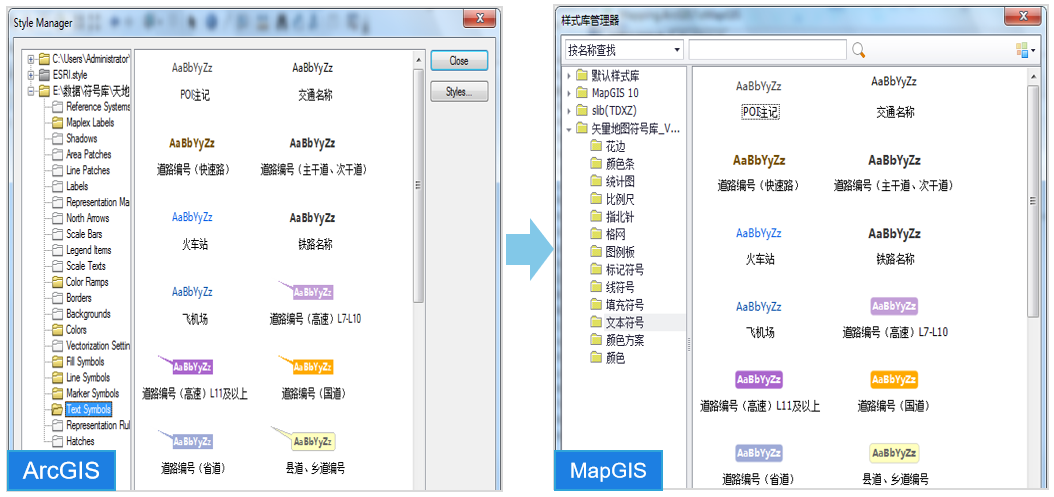Select Line Symbols folder
The height and width of the screenshot is (497, 1054).
click(80, 377)
